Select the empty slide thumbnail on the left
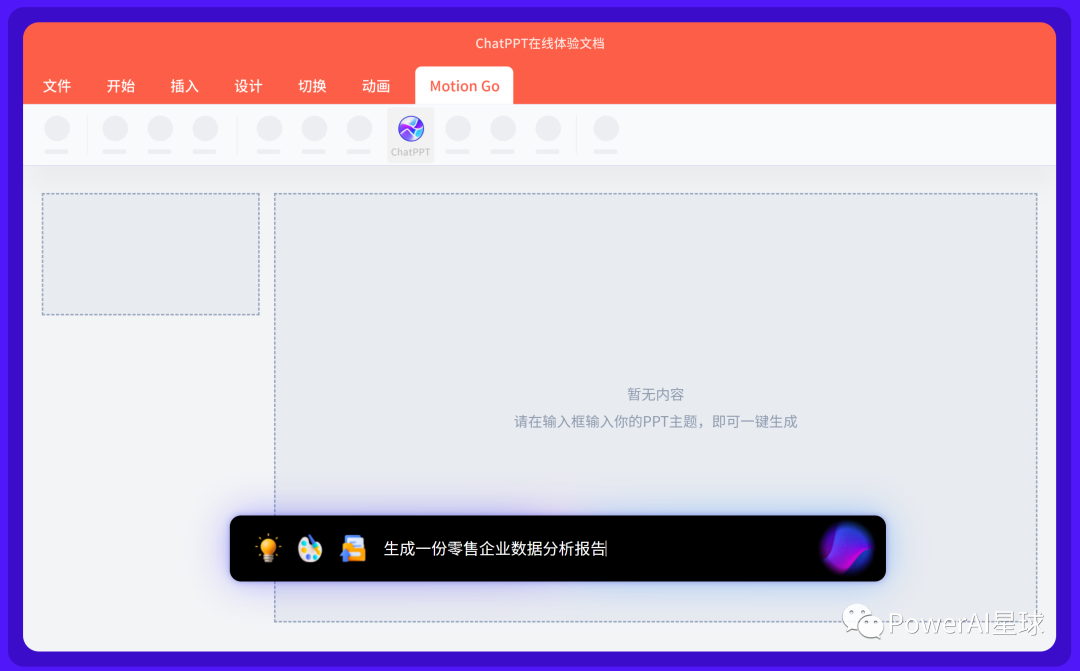The height and width of the screenshot is (671, 1080). click(x=150, y=253)
